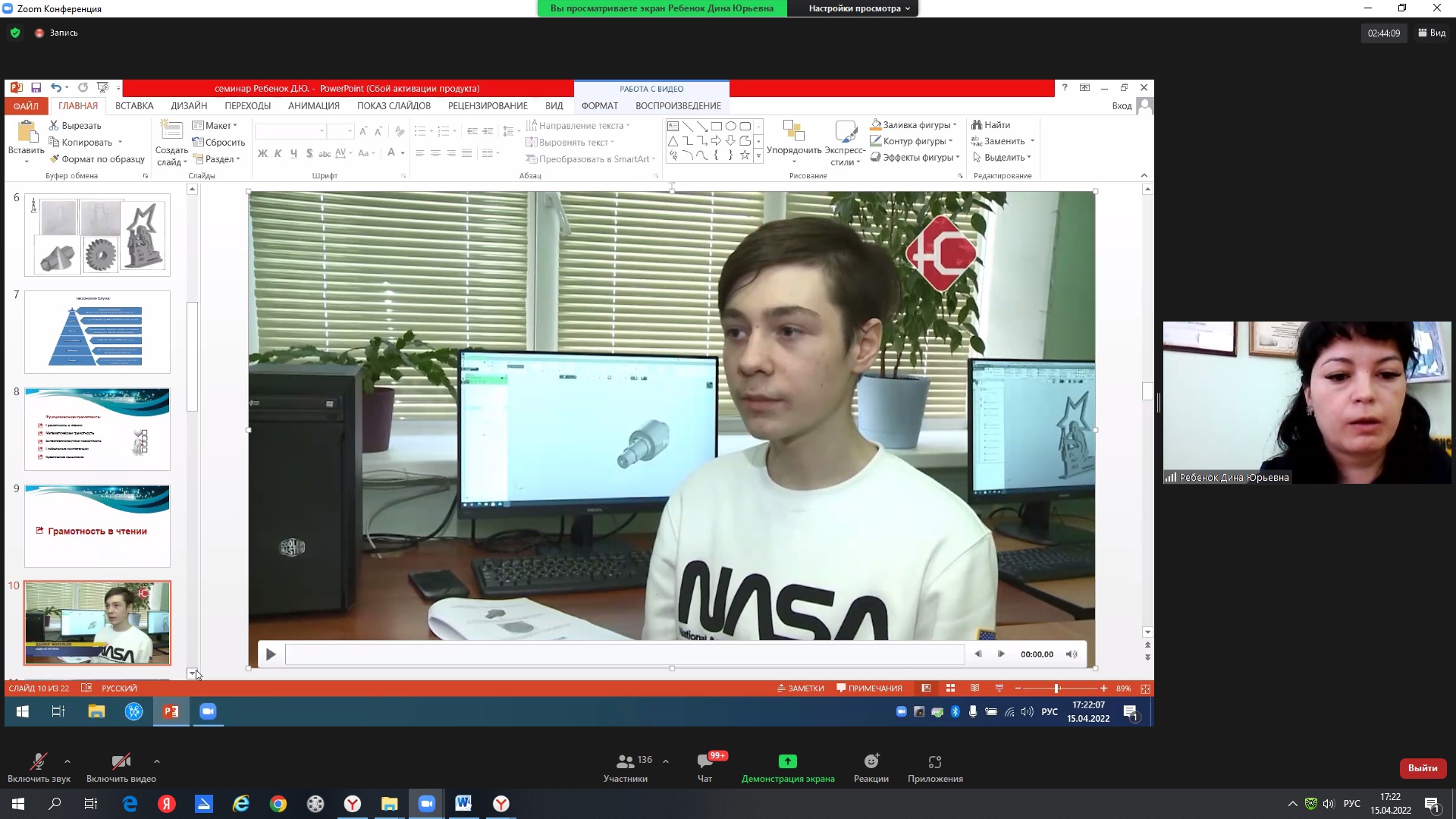The height and width of the screenshot is (819, 1456).
Task: Select slide 8 thumbnail
Action: point(97,429)
